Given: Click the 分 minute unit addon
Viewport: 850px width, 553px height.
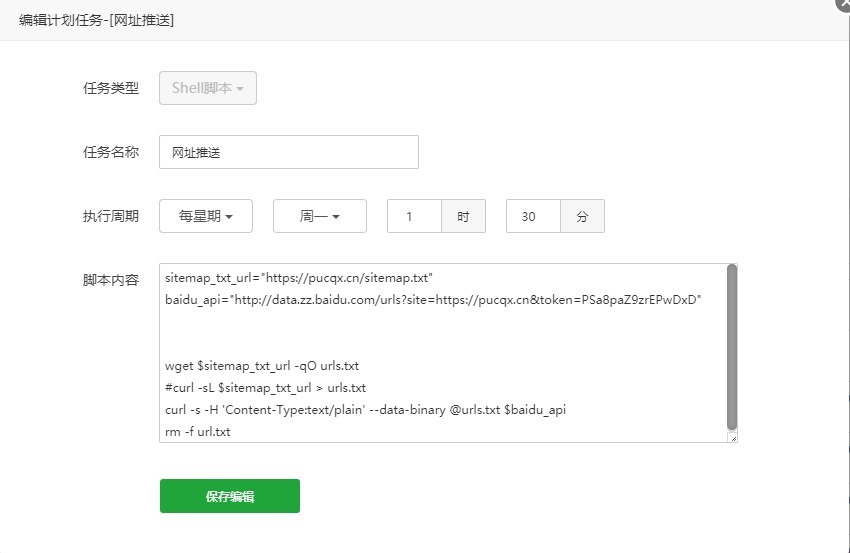Looking at the screenshot, I should [583, 216].
